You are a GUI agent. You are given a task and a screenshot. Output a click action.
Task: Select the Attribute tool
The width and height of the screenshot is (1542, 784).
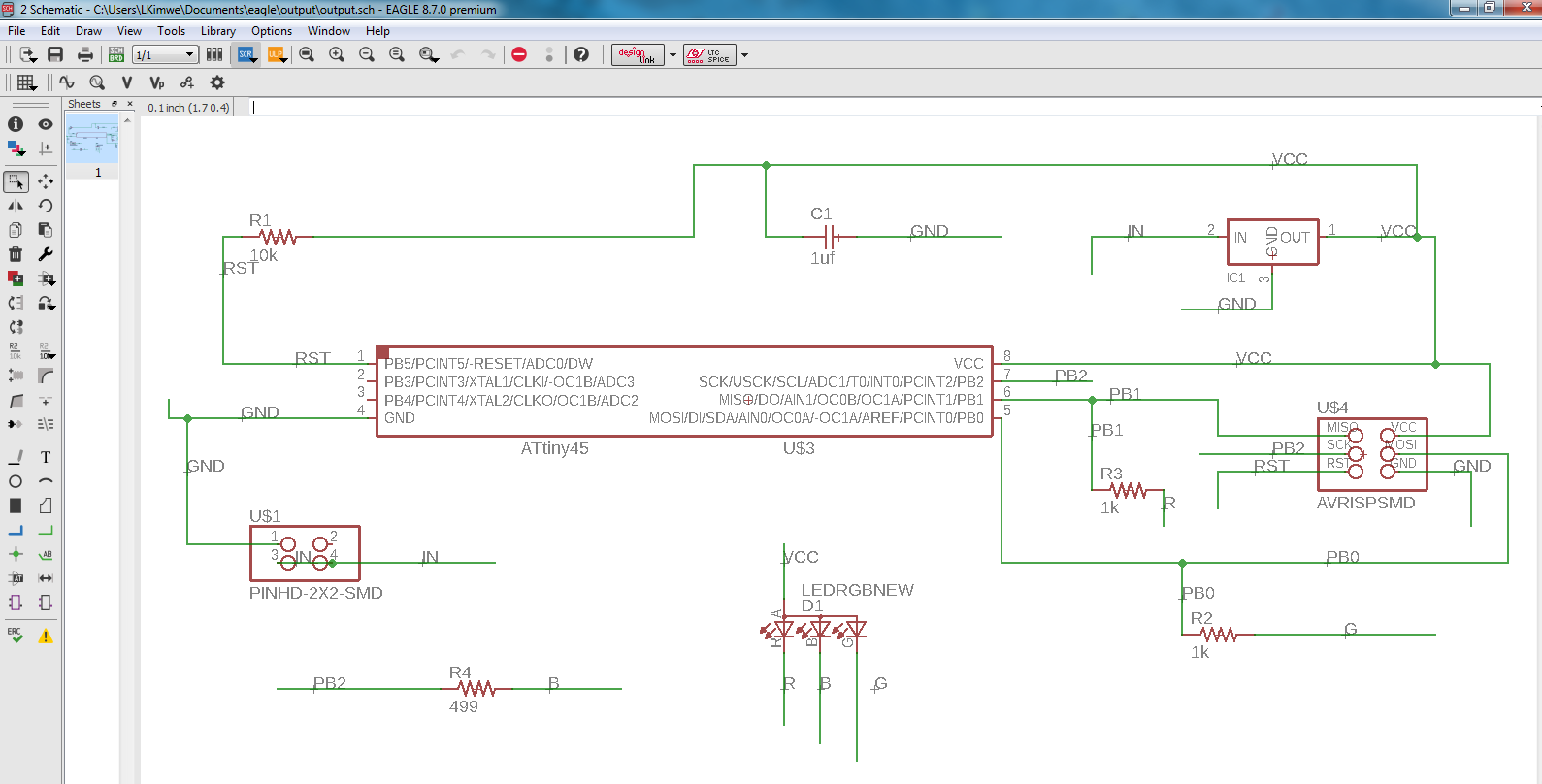(16, 578)
